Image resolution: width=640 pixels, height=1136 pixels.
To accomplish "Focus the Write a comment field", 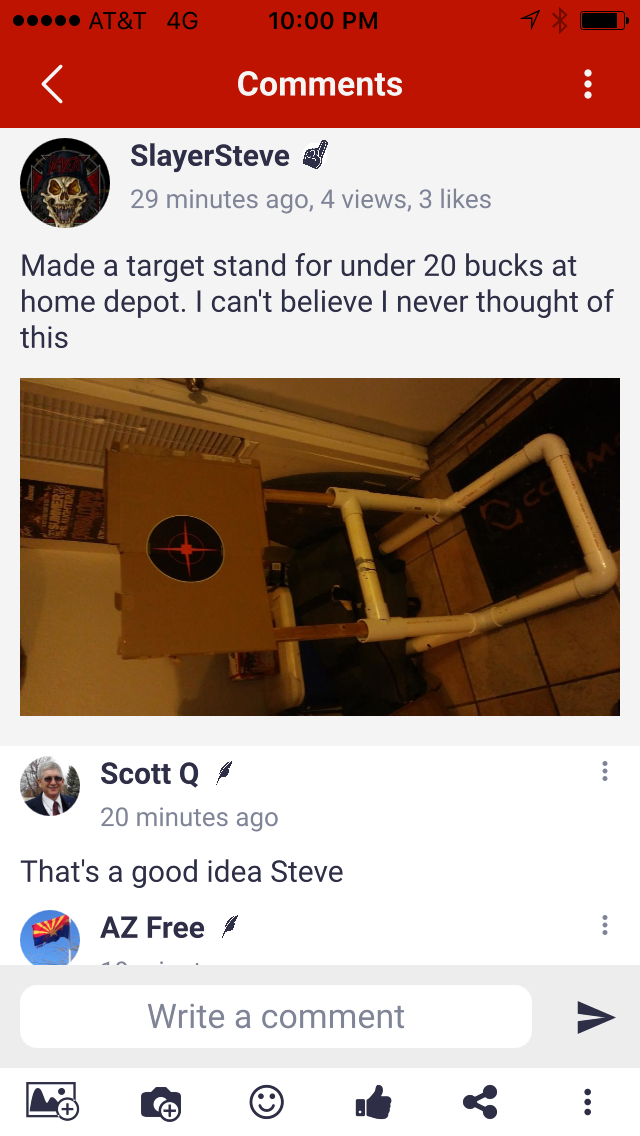I will pyautogui.click(x=276, y=1016).
